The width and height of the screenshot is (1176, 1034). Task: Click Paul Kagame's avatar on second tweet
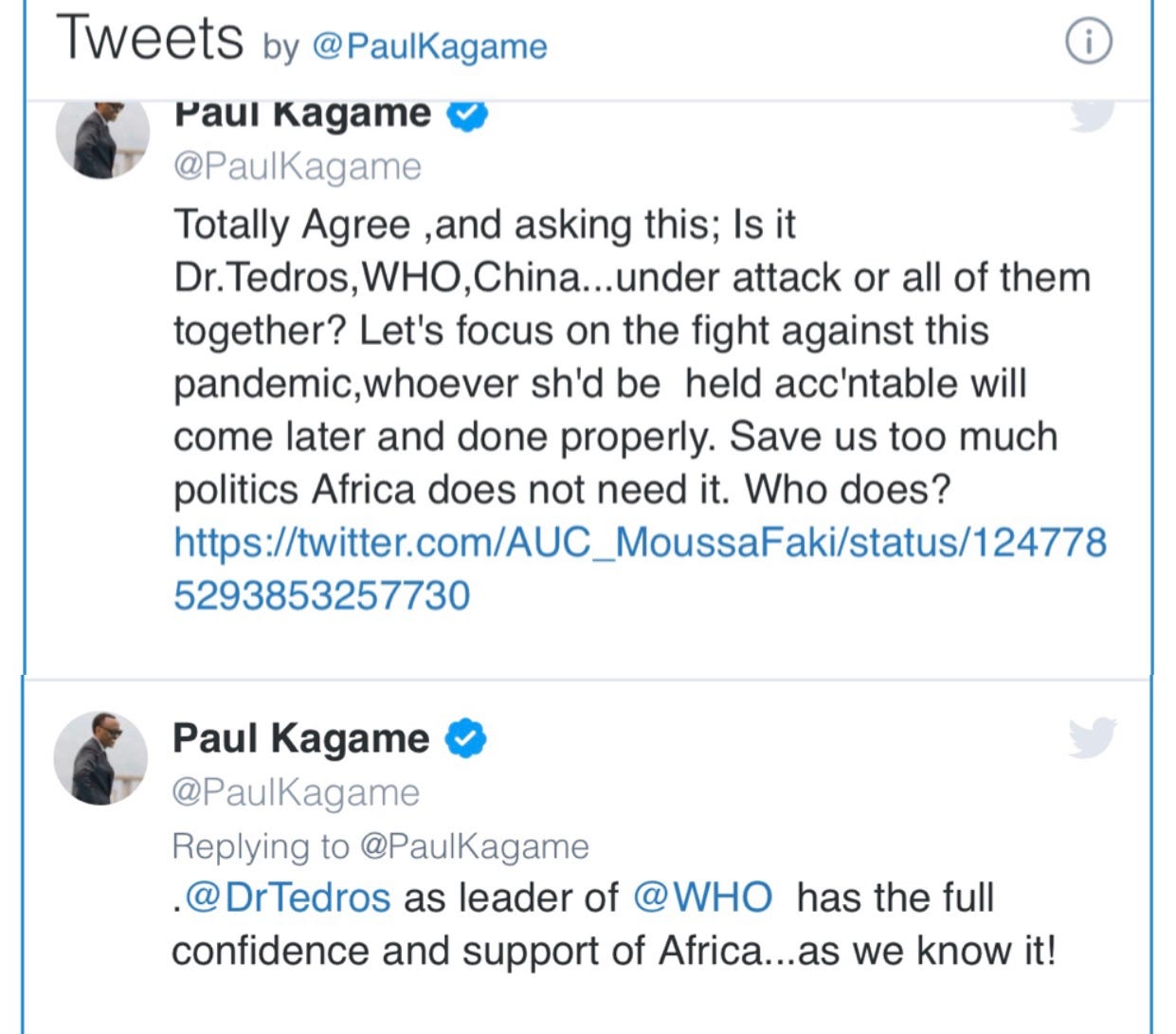pos(101,758)
